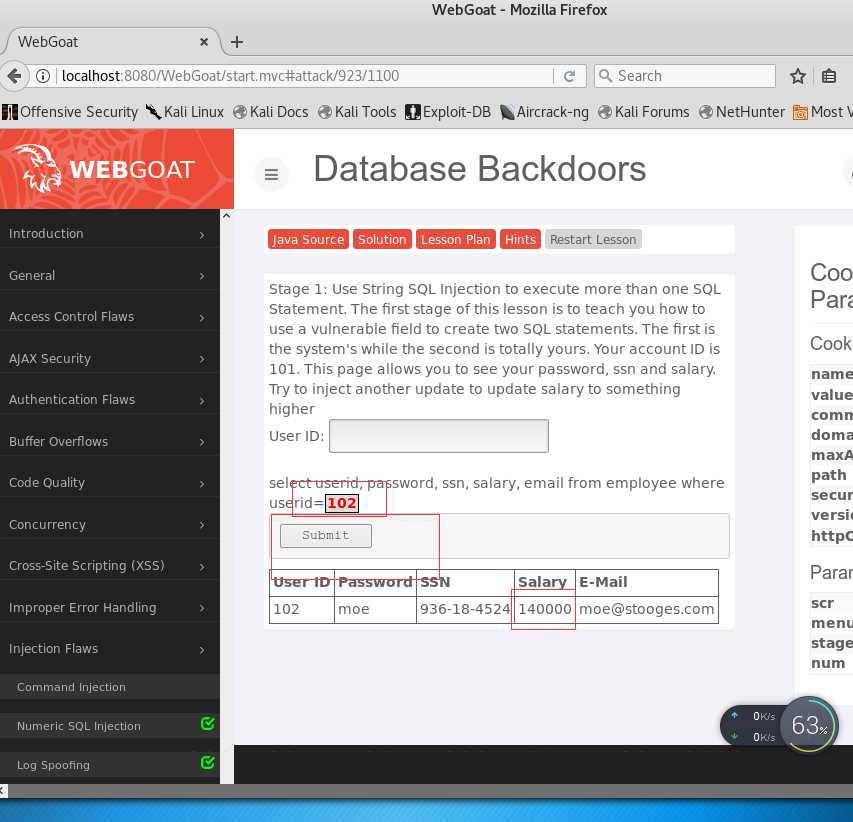Click Numeric SQL Injection completed checkmark
Viewport: 853px width, 822px height.
(x=207, y=724)
